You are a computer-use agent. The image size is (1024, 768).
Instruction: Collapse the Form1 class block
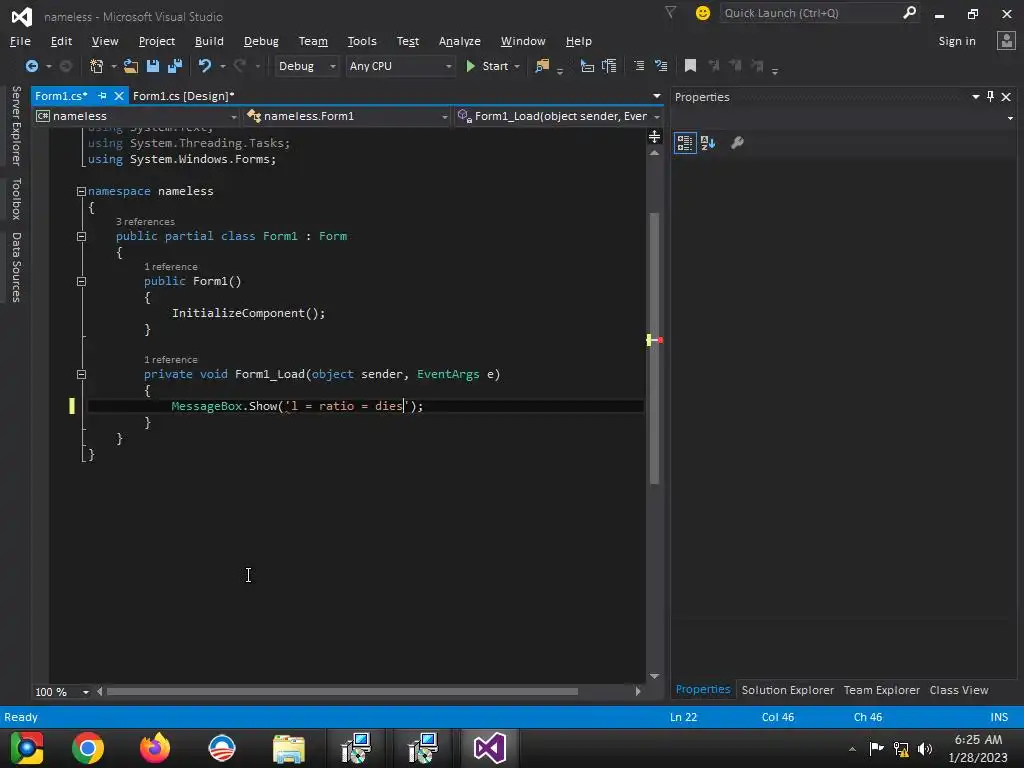pyautogui.click(x=81, y=236)
